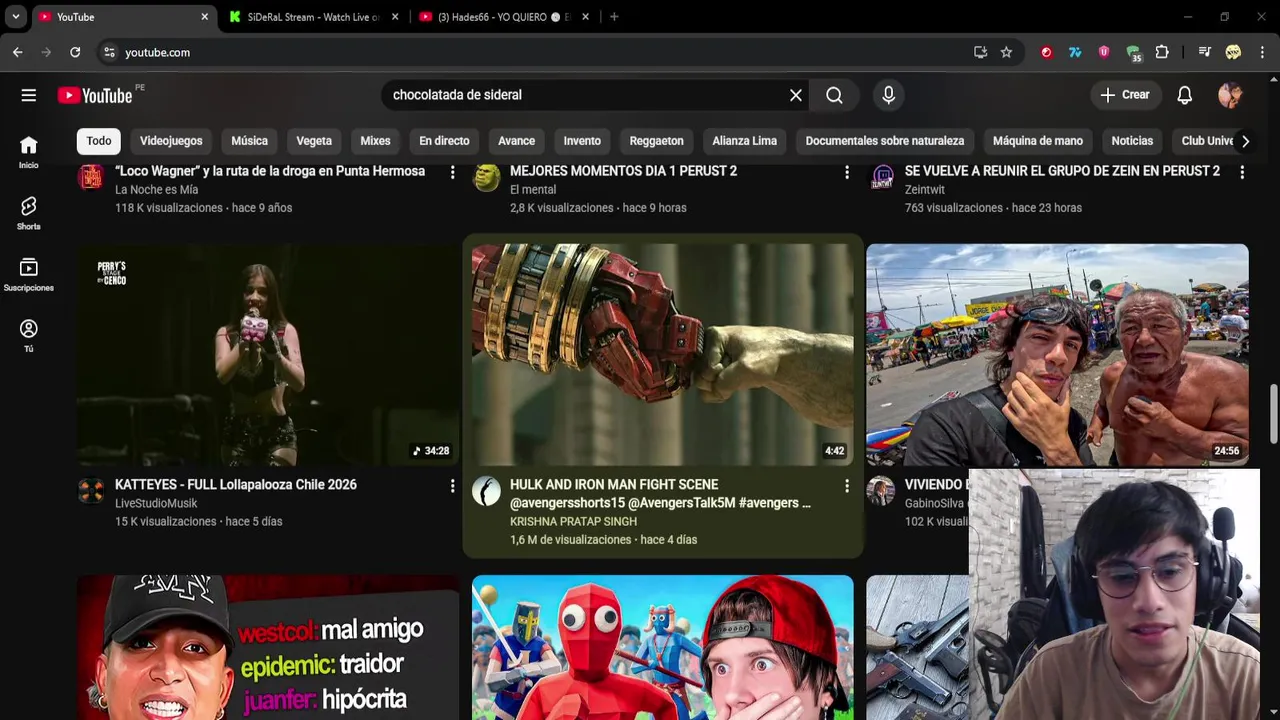Open Inicio in the sidebar
Viewport: 1280px width, 720px height.
pyautogui.click(x=29, y=152)
